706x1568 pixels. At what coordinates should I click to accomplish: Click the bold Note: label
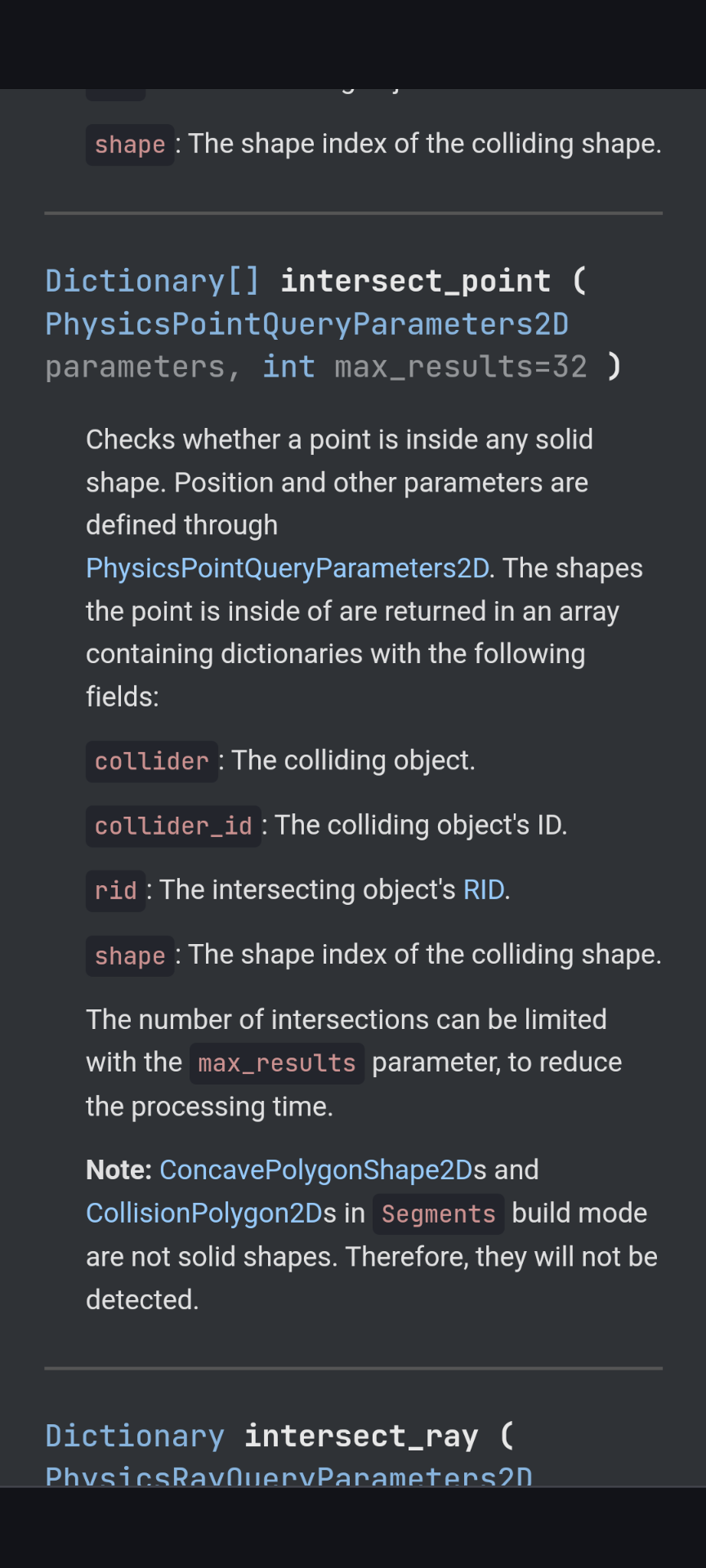tap(118, 1169)
